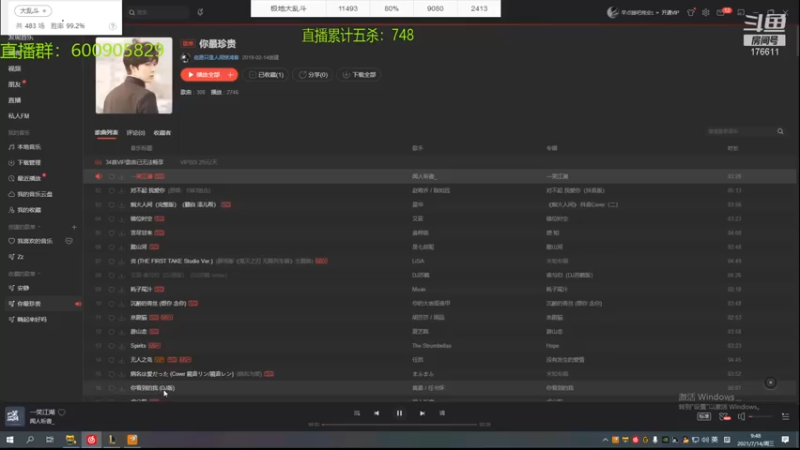Click the 分享(0) button

point(313,75)
